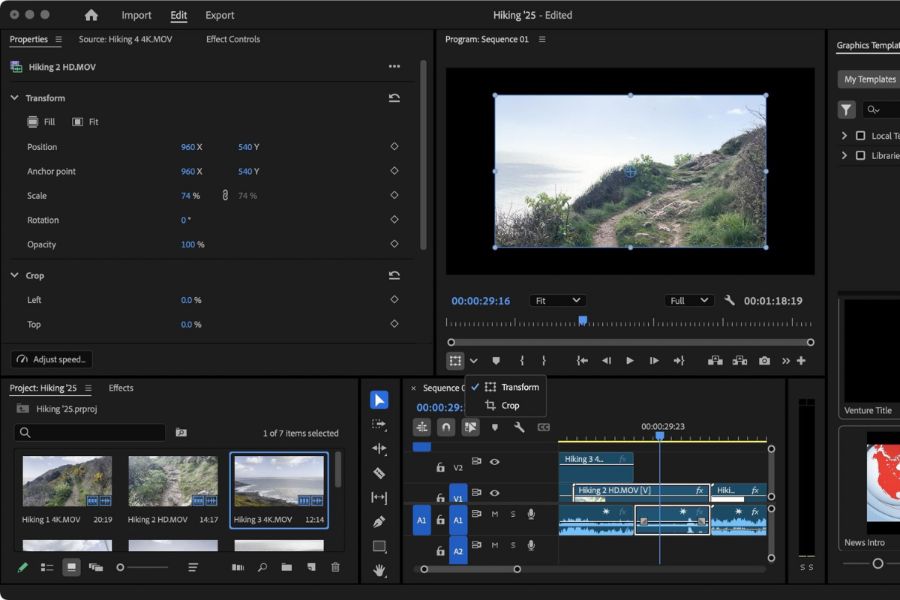Click the Adjust speed button

tap(52, 359)
